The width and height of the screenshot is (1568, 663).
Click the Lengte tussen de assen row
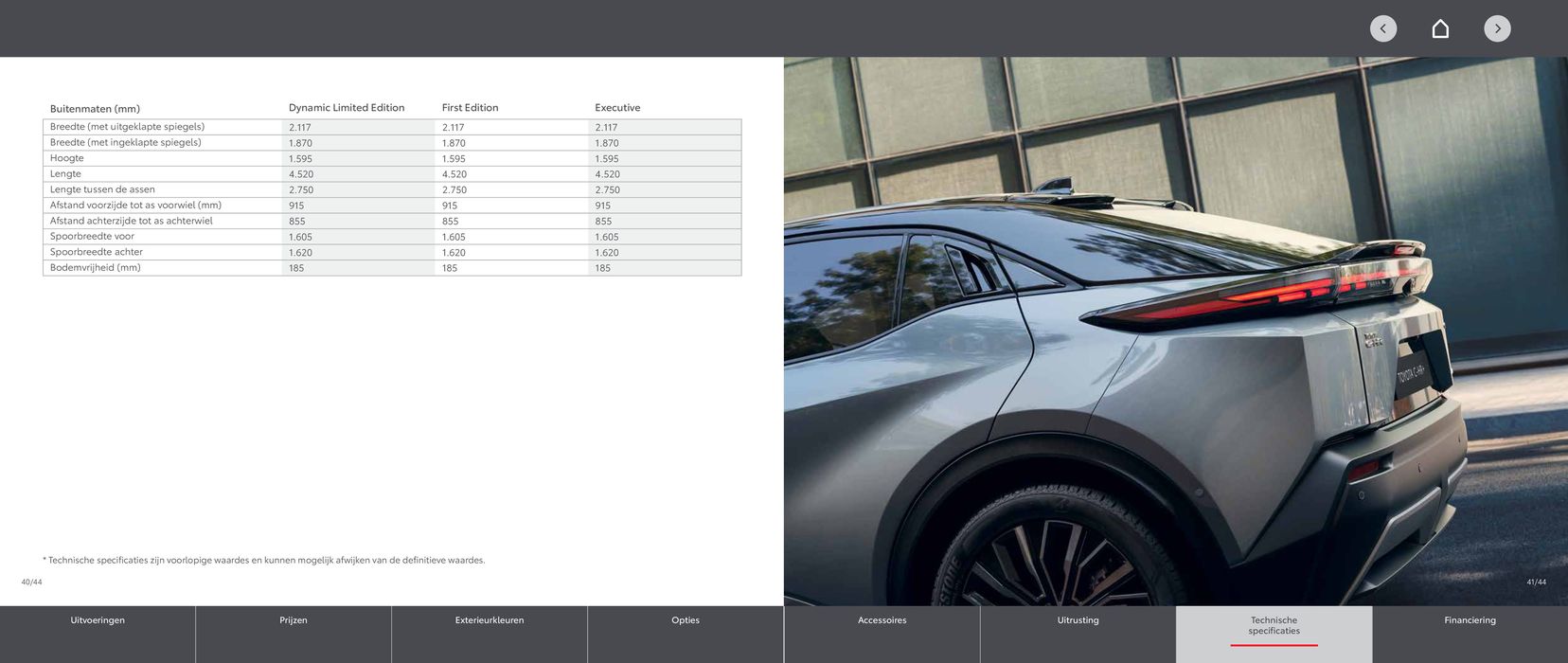102,189
